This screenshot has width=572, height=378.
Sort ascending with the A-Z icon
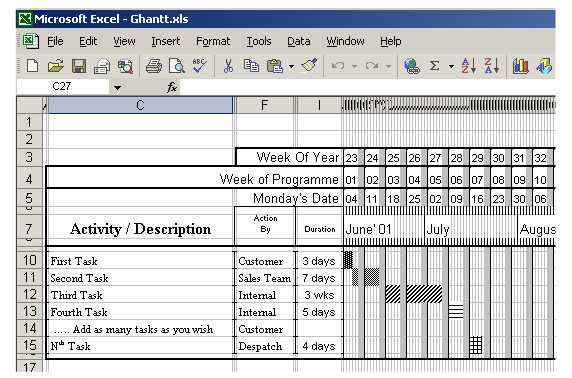pyautogui.click(x=468, y=66)
